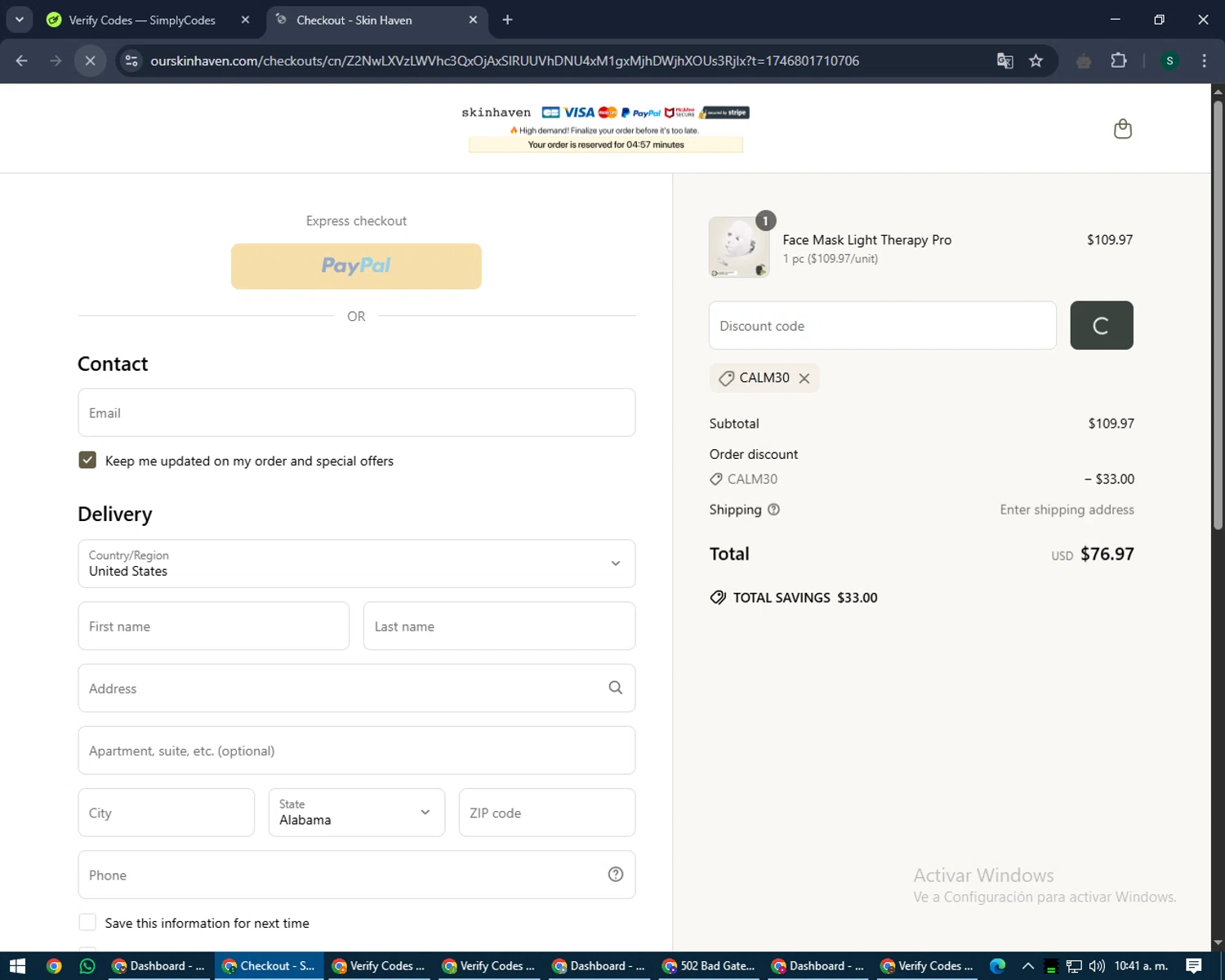Screen dimensions: 1225x980
Task: Open Microsoft Edge from the taskbar
Action: tap(998, 966)
